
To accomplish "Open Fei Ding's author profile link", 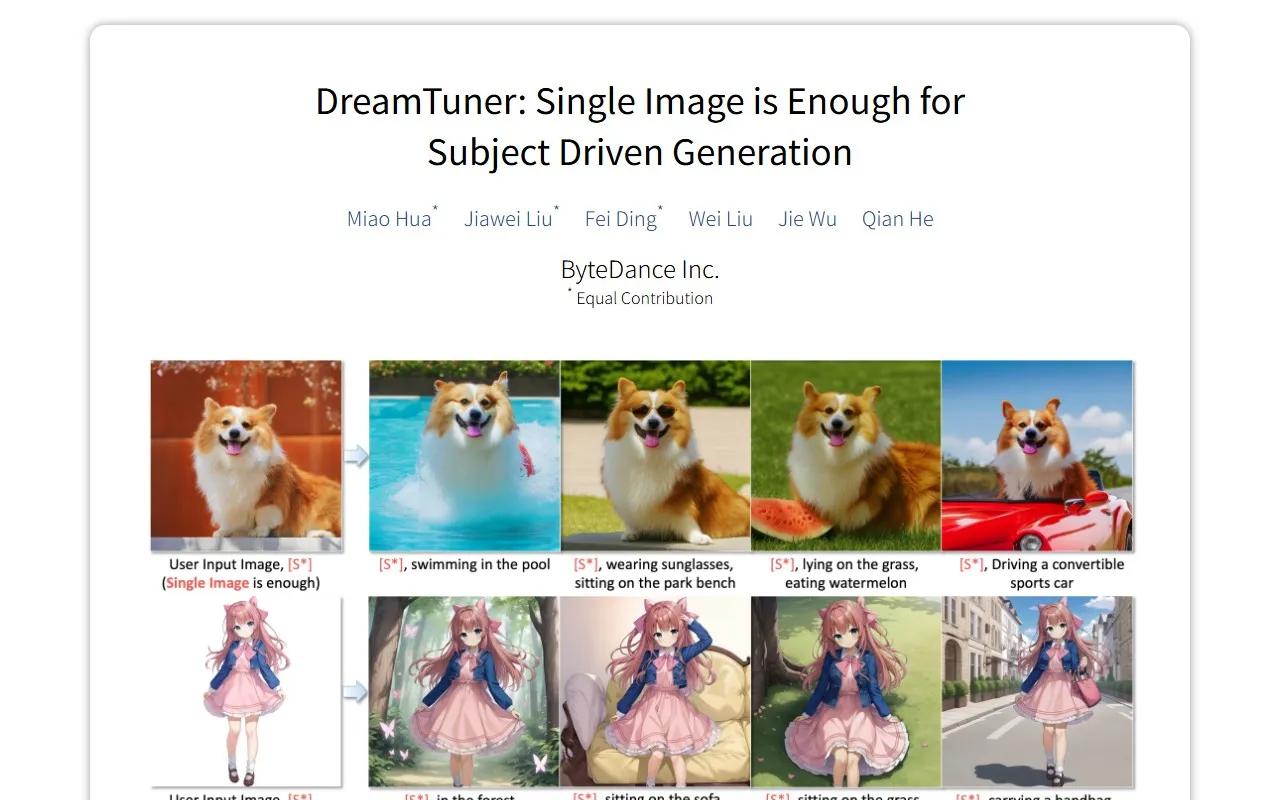I will coord(620,218).
